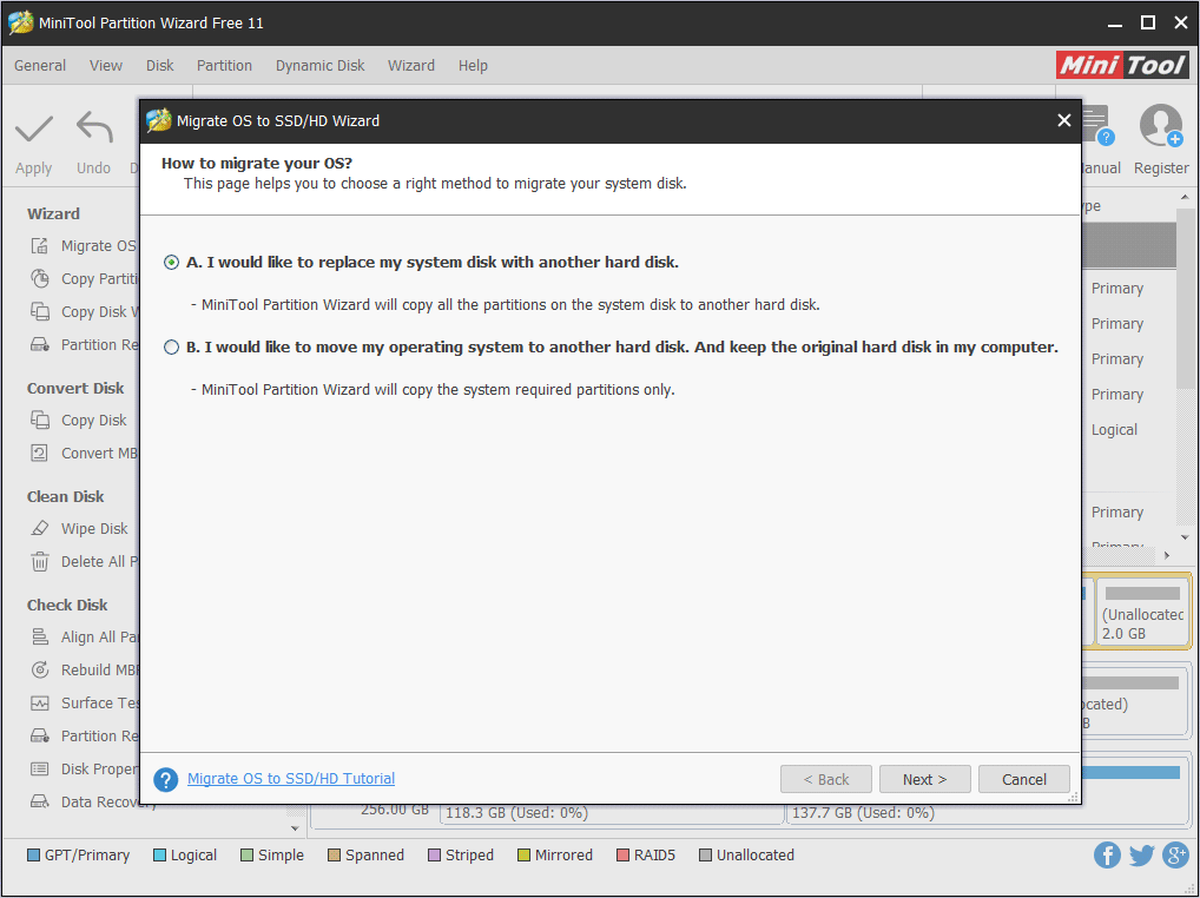Click the Convert MBR disk icon
The width and height of the screenshot is (1200, 898).
tap(40, 454)
